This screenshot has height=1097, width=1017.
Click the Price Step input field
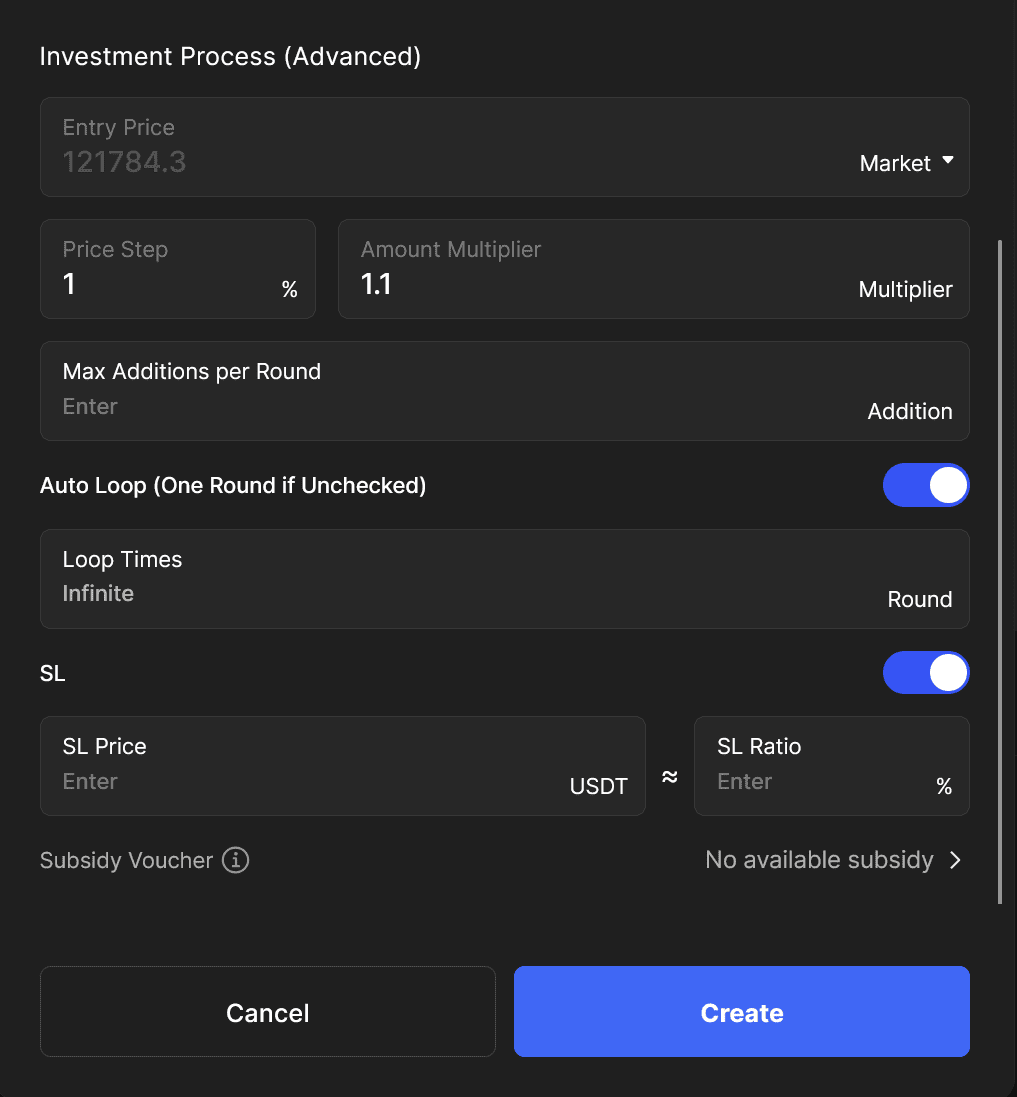click(x=165, y=285)
